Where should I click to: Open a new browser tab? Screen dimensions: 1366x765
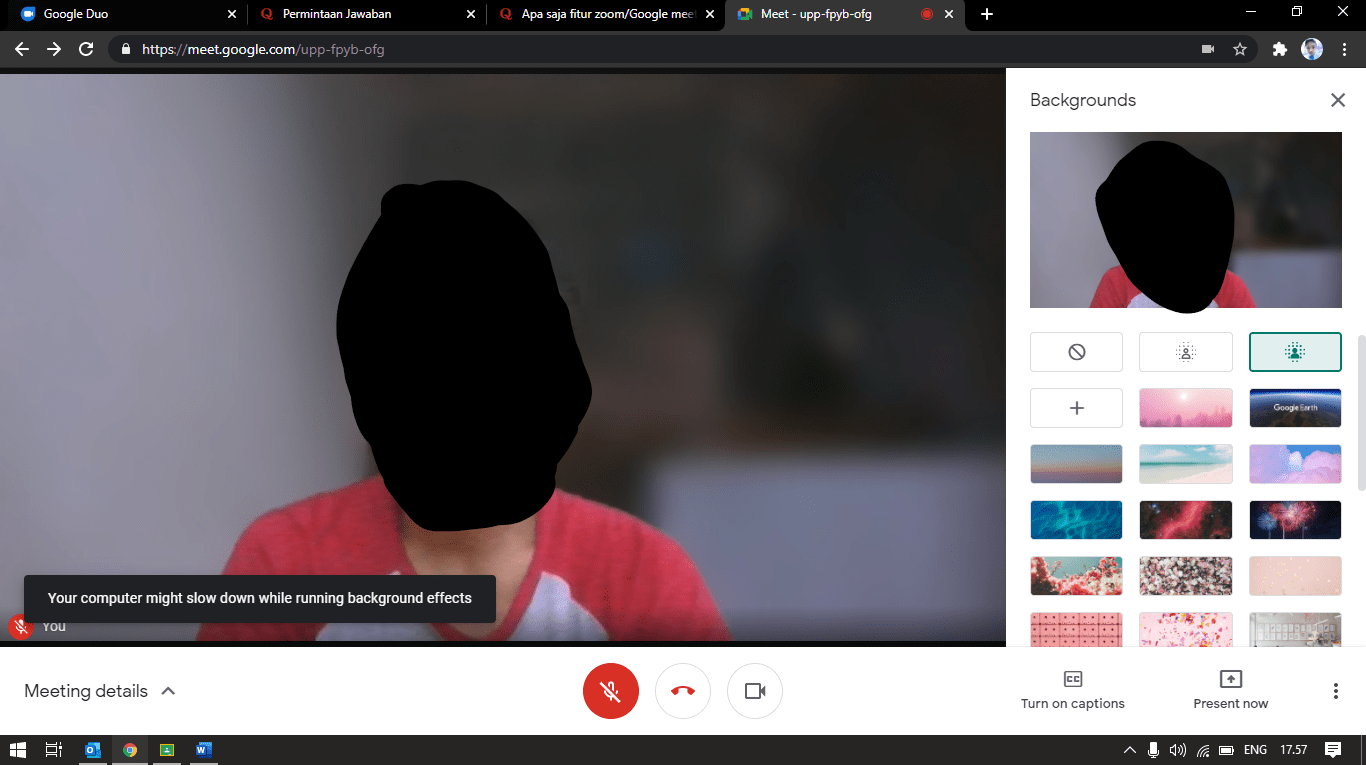[x=987, y=14]
